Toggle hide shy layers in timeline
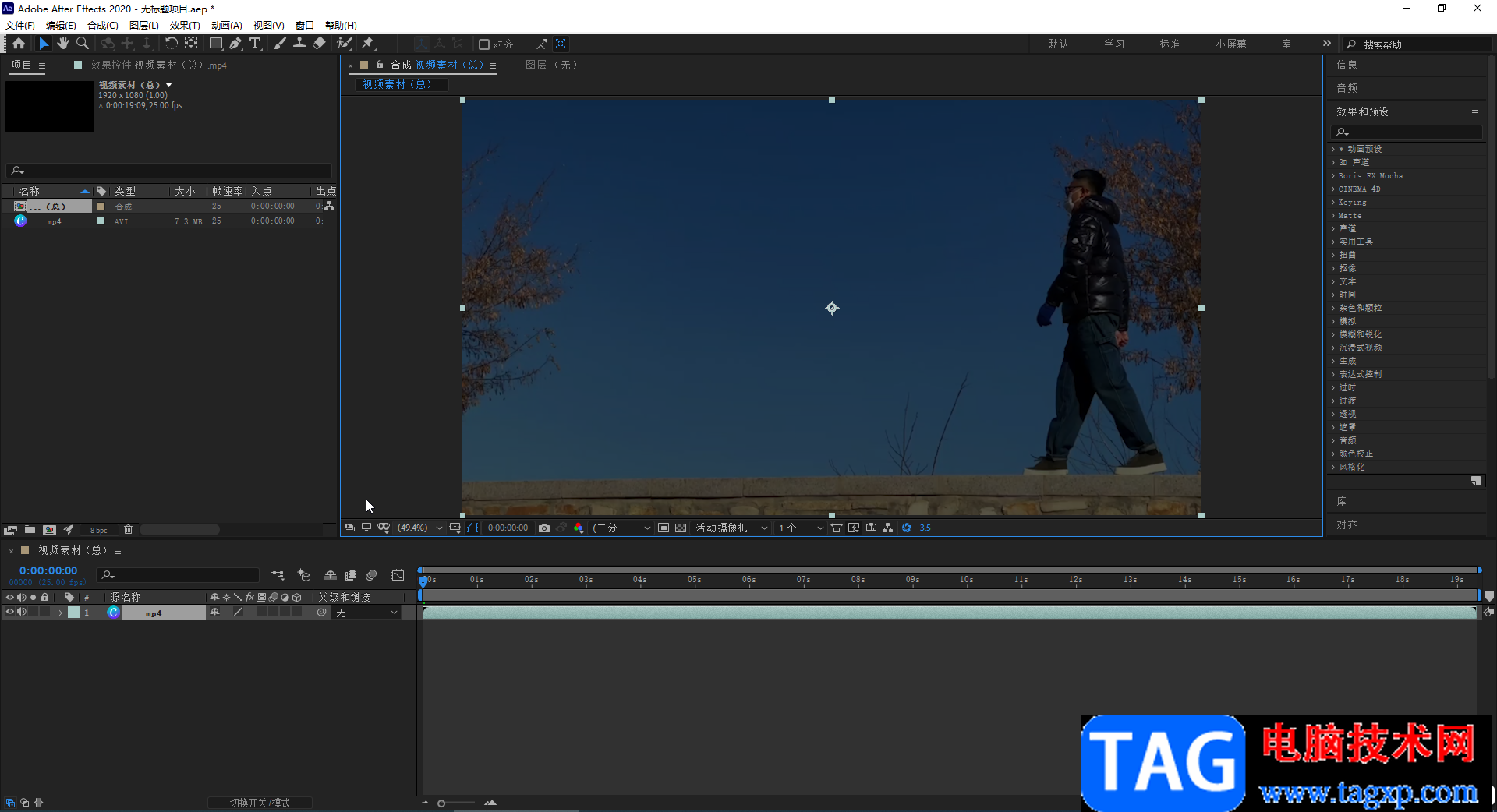 point(331,575)
